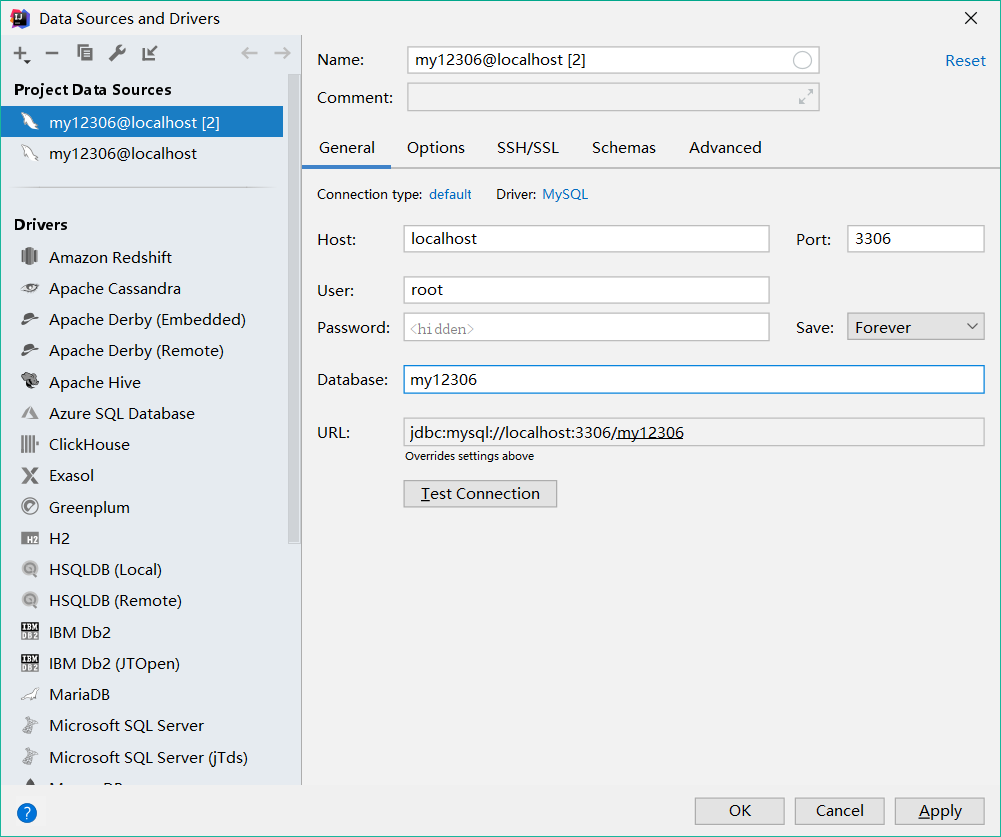Switch to Schemas tab

[624, 147]
